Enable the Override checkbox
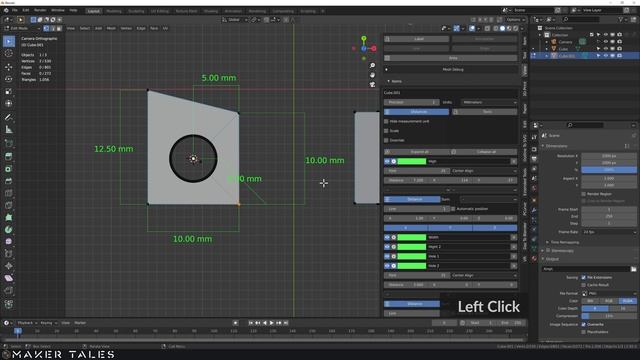640x360 pixels. tap(386, 140)
